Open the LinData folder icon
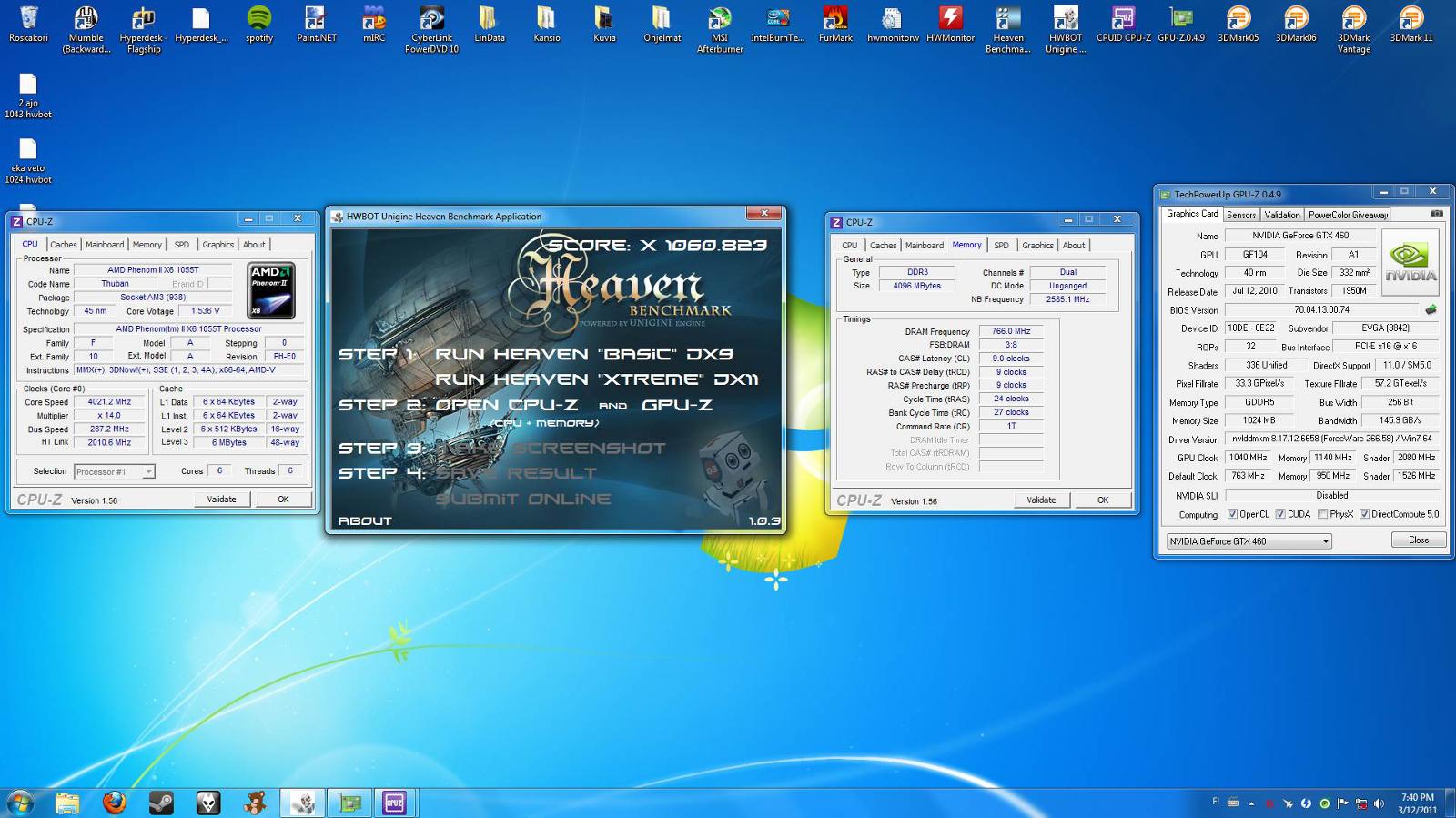The width and height of the screenshot is (1456, 818). point(490,25)
